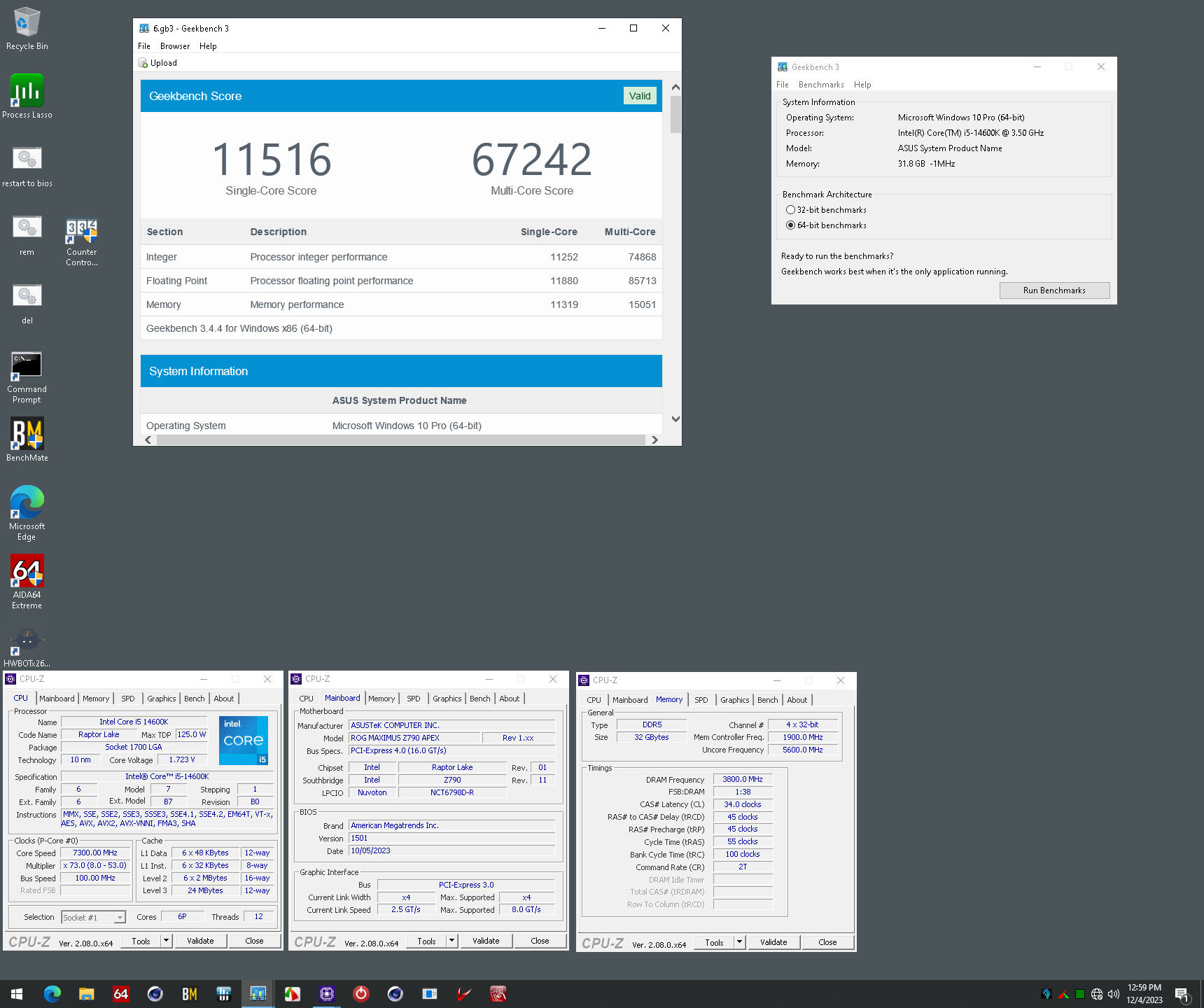Screen dimensions: 1204x1008
Task: Launch Process Lasso from the desktop
Action: (x=27, y=97)
